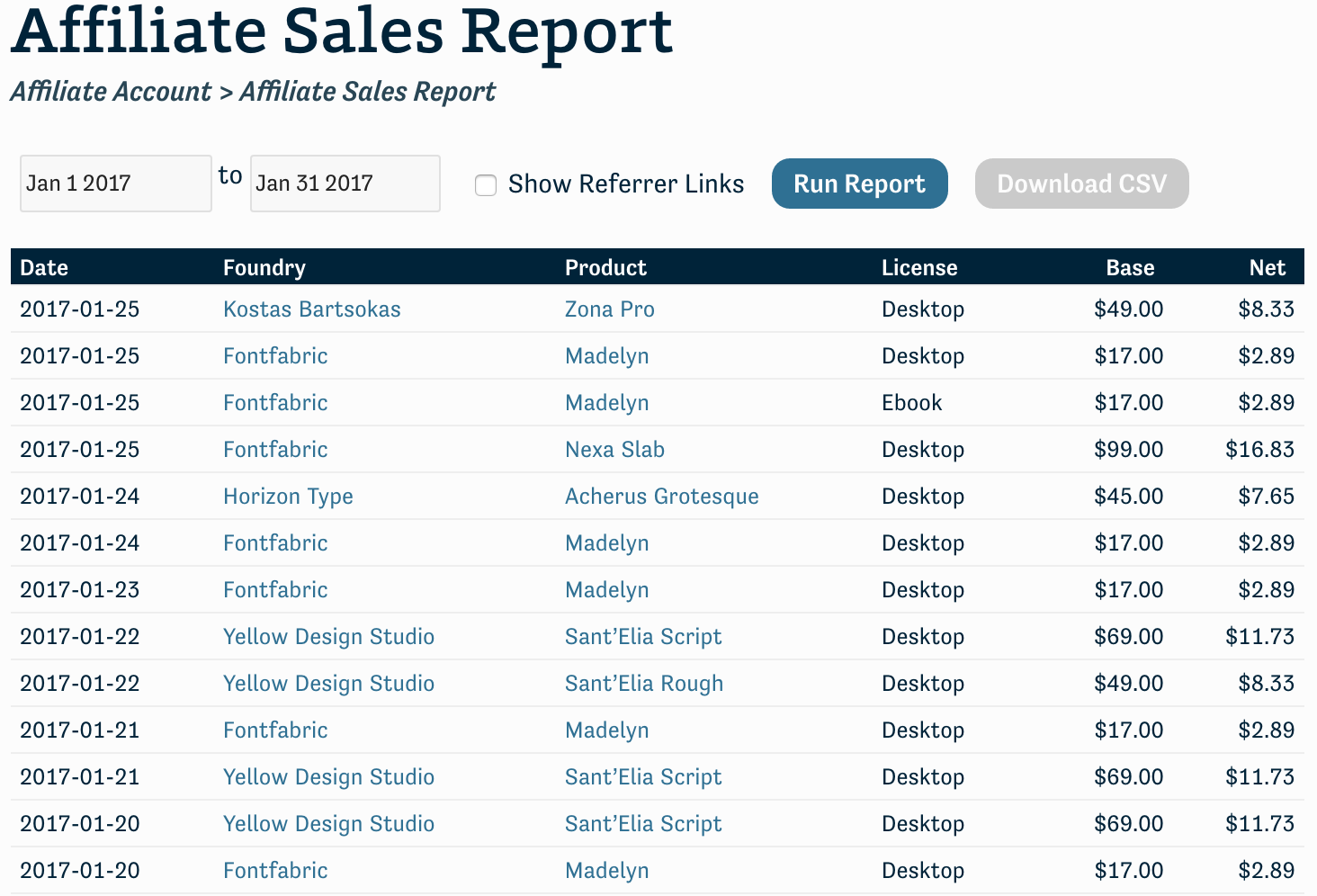
Task: Click the Date column header
Action: 44,268
